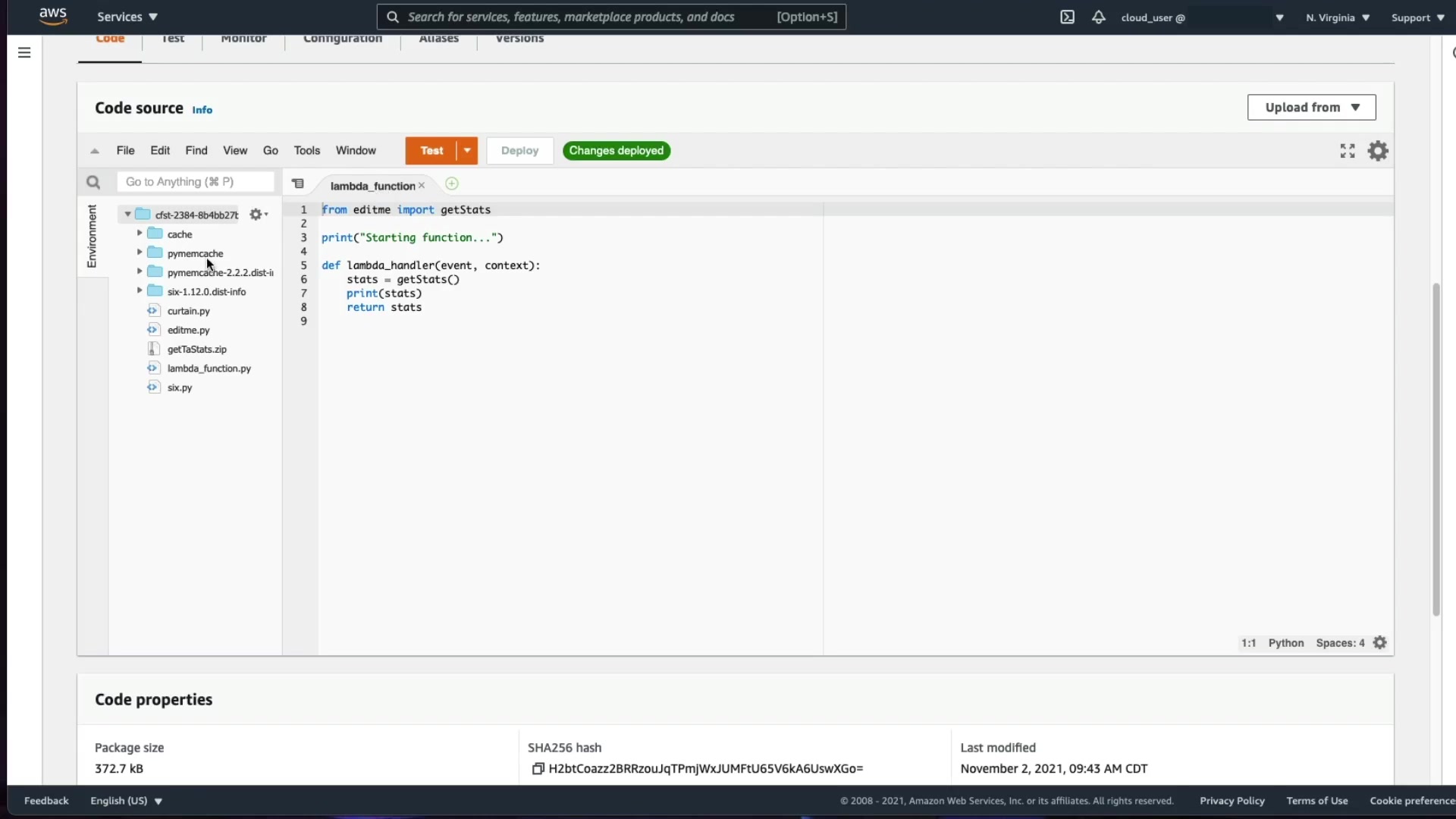Click the Go to Anything search field

pyautogui.click(x=196, y=182)
